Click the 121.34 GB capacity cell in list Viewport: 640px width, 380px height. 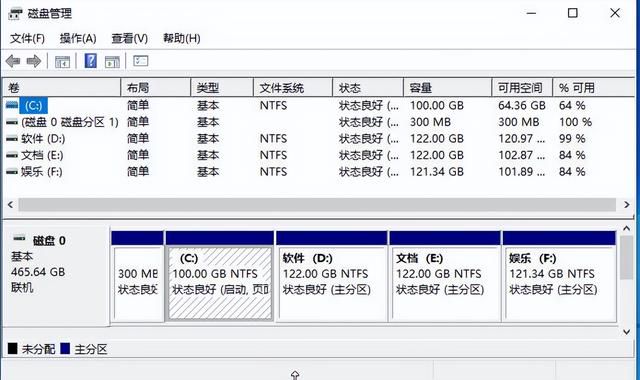[x=437, y=172]
